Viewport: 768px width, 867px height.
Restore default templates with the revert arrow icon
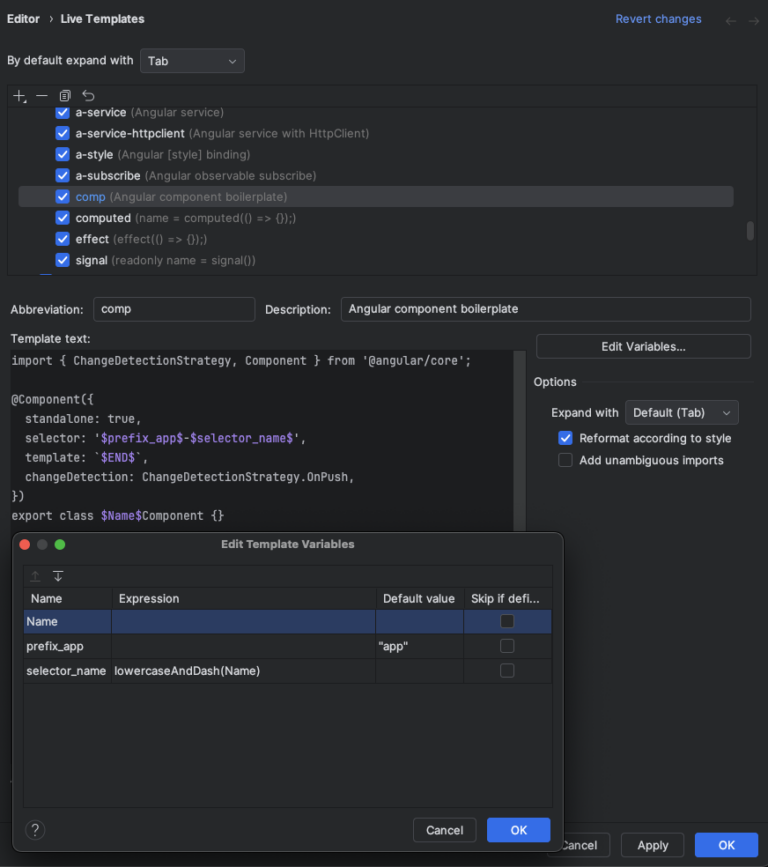click(x=87, y=95)
